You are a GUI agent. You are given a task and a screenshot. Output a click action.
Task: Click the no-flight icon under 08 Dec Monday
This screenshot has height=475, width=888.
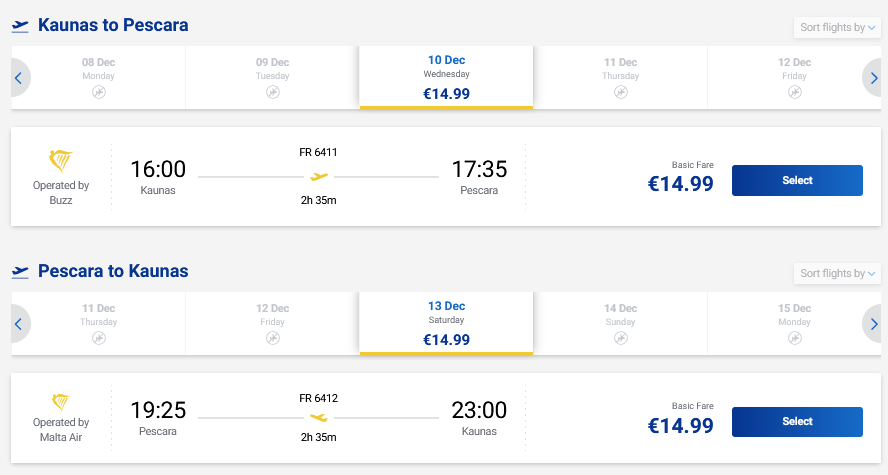point(99,92)
